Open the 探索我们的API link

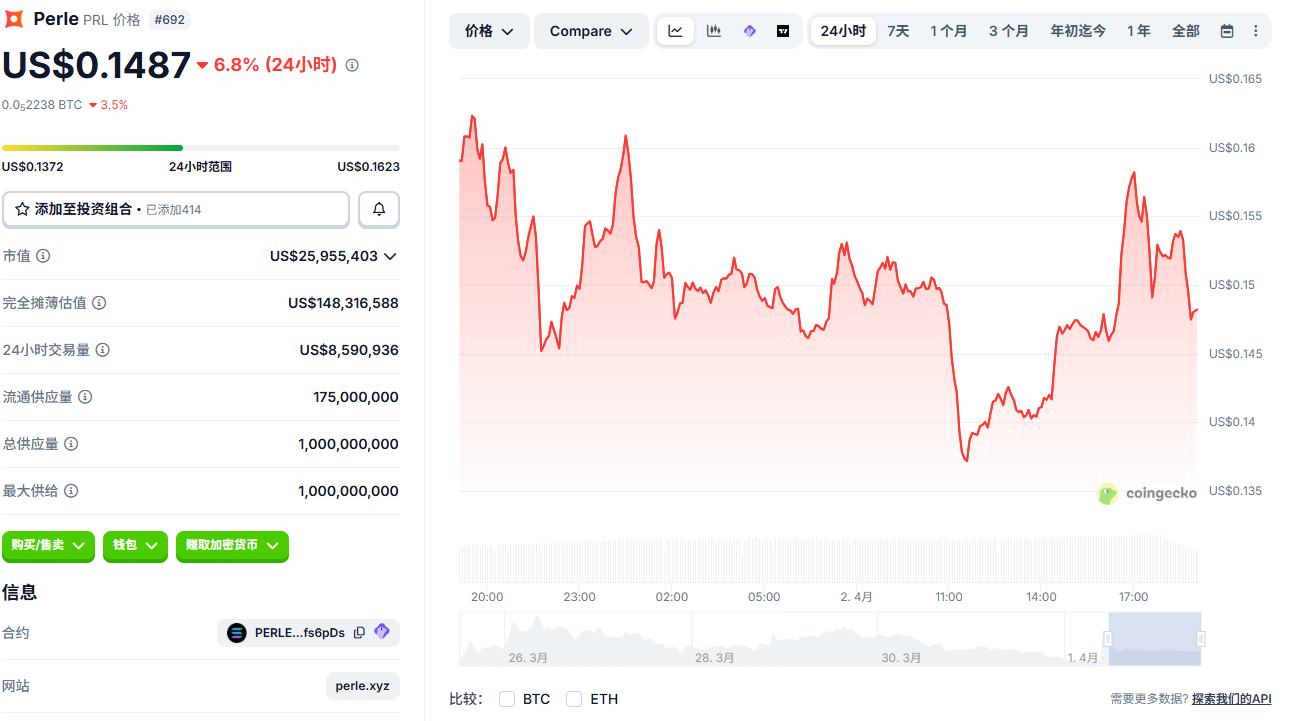tap(1231, 699)
